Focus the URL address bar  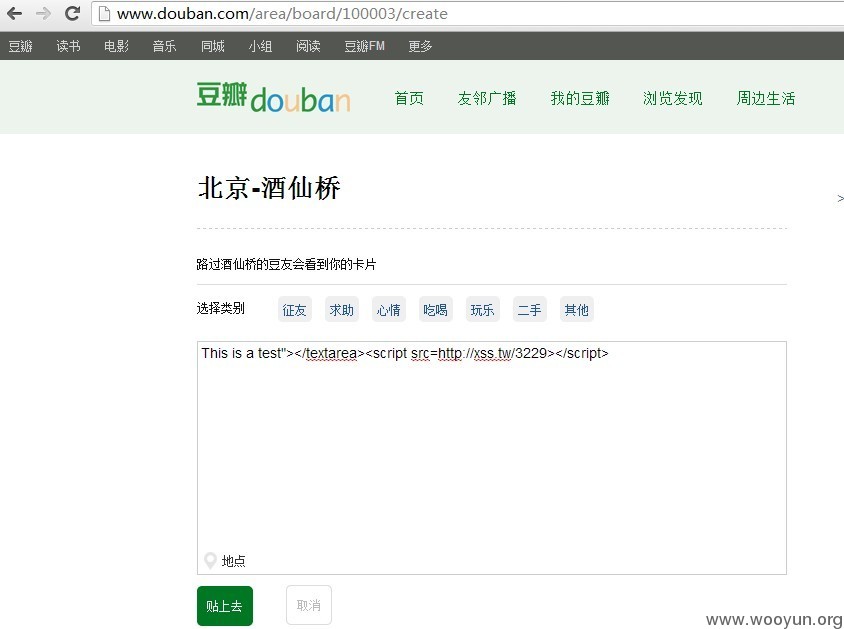(467, 13)
